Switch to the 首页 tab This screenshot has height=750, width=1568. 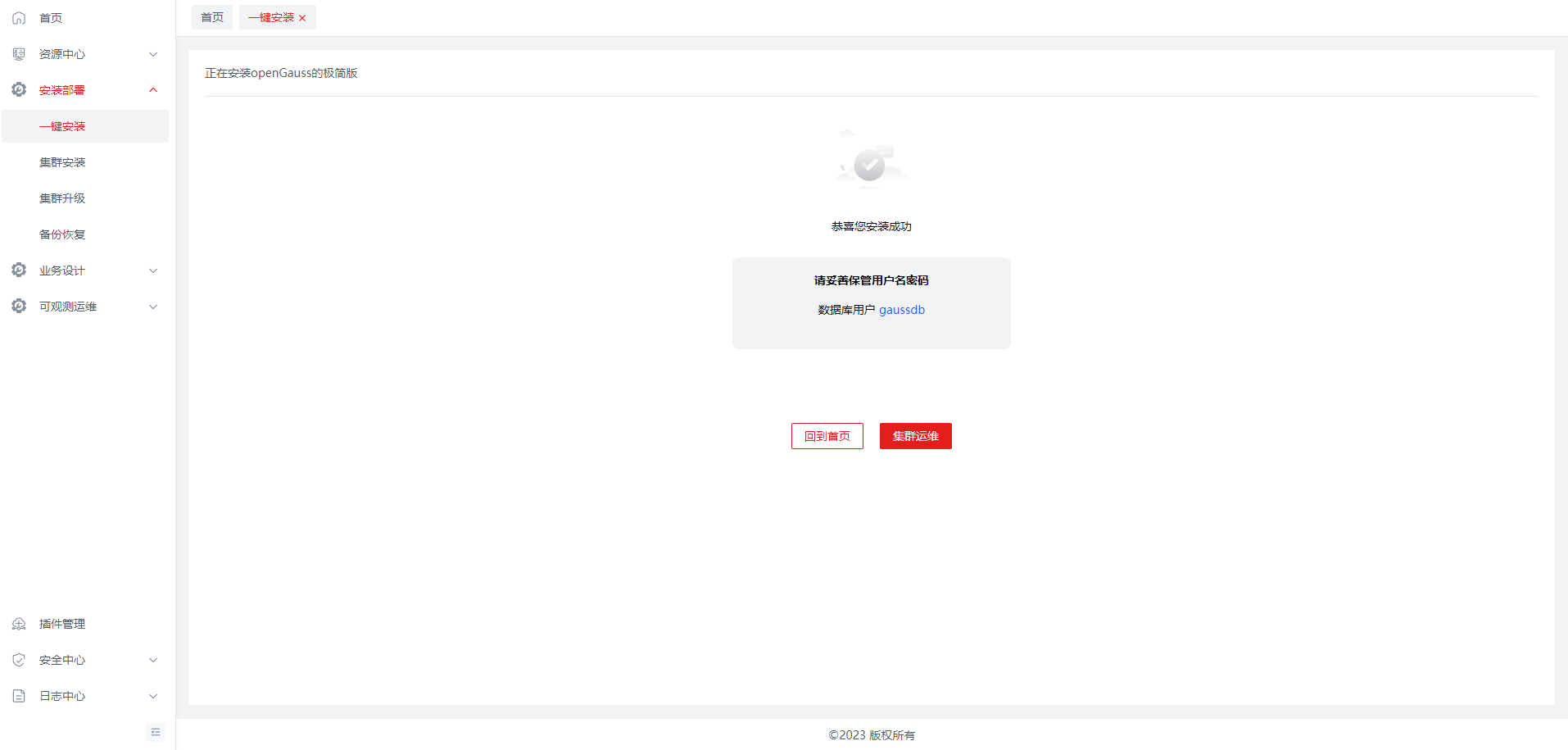tap(212, 17)
